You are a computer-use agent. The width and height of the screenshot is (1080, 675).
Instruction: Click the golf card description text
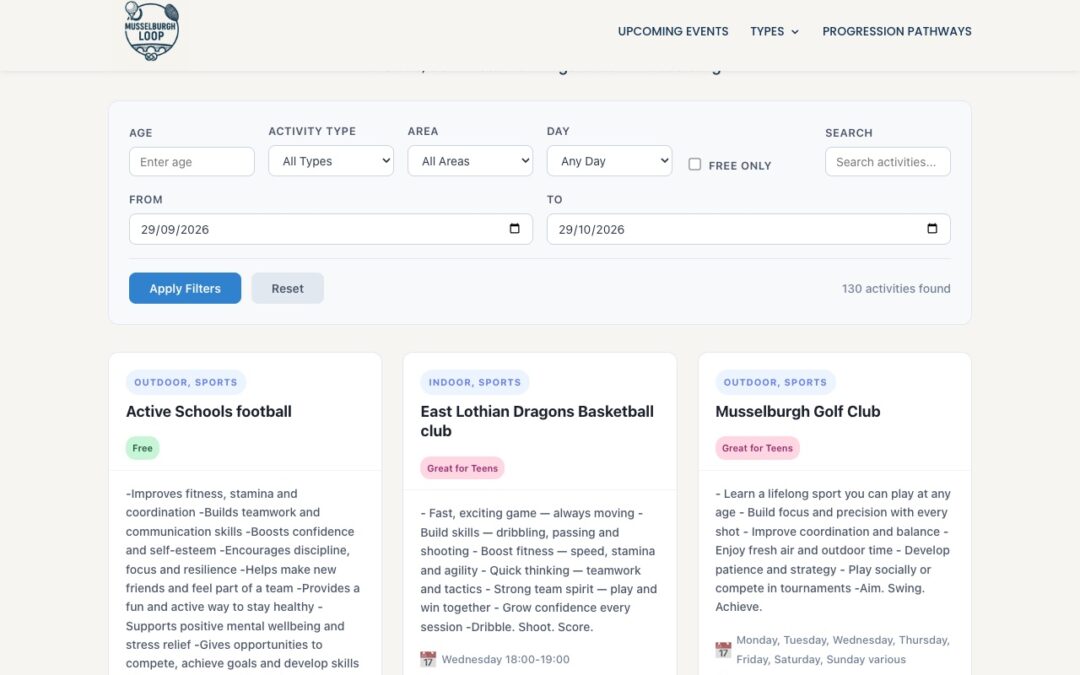(833, 550)
